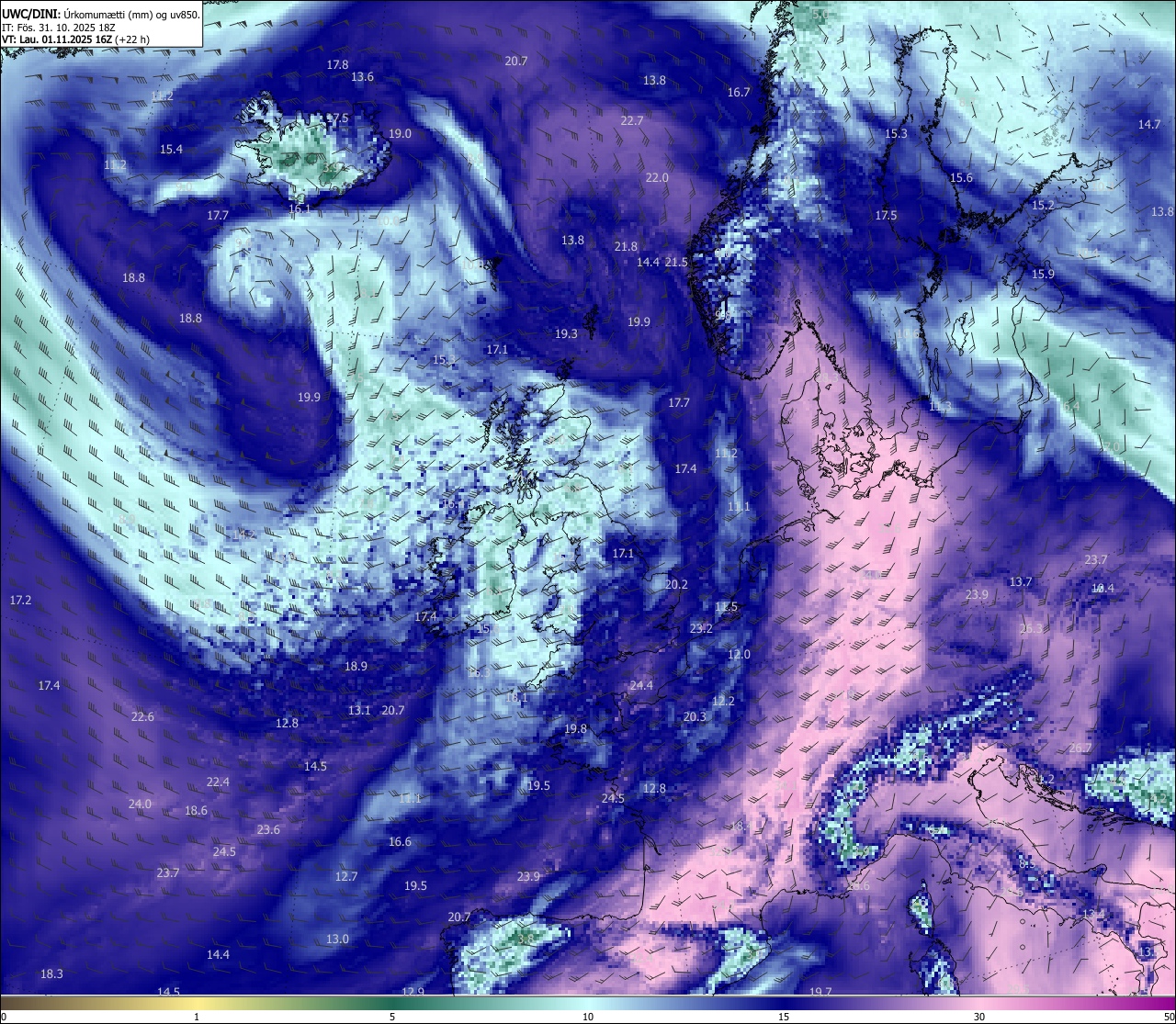Viewport: 1176px width, 1024px height.
Task: Click the 22.6 value in the Atlantic
Action: pyautogui.click(x=142, y=716)
